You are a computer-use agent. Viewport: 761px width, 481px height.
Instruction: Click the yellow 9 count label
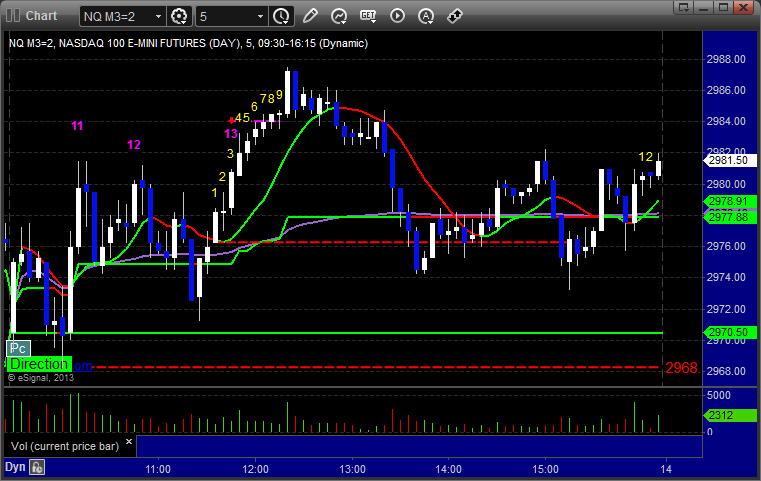tap(280, 95)
